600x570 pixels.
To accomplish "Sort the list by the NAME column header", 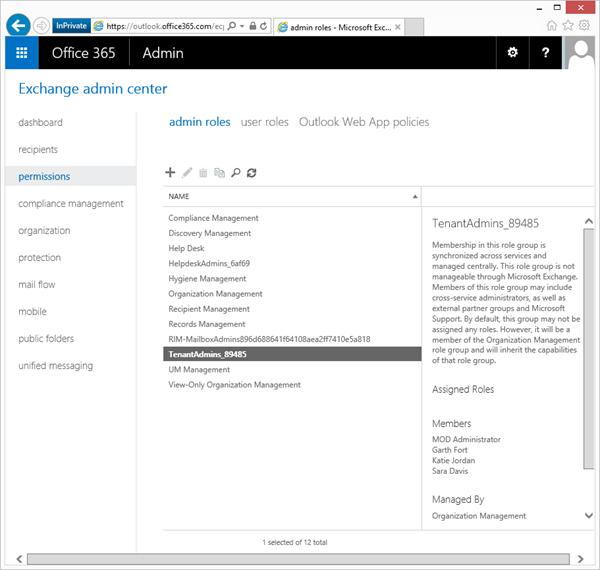I will pyautogui.click(x=180, y=197).
